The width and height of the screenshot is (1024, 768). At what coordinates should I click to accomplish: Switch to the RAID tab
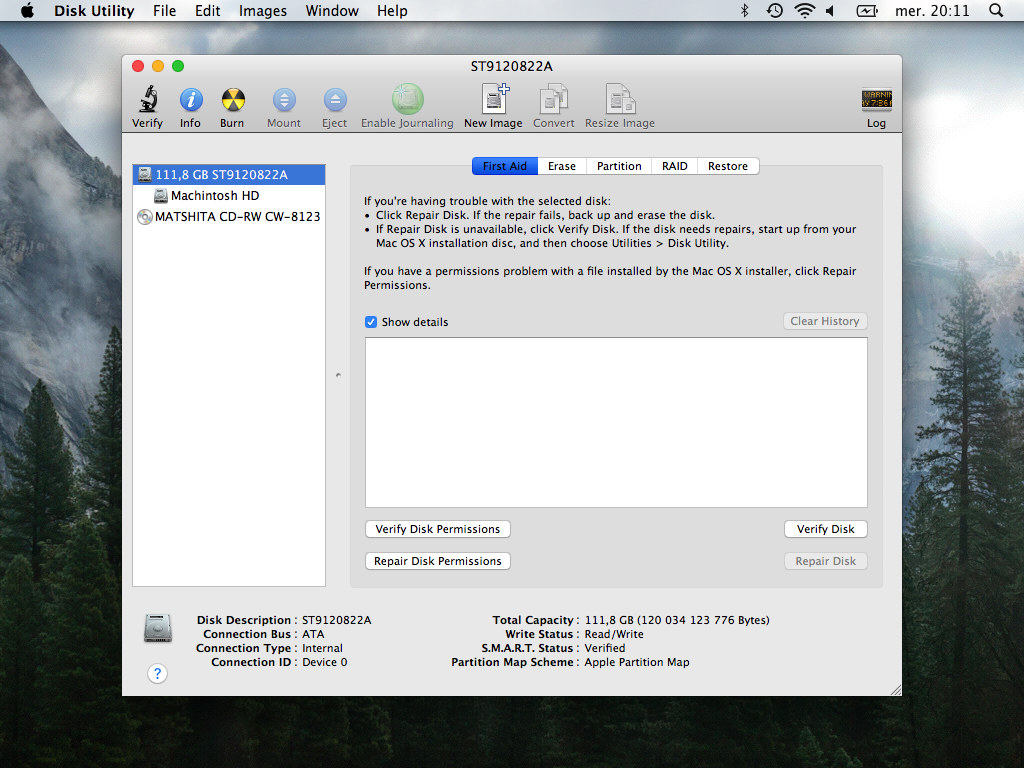(675, 166)
